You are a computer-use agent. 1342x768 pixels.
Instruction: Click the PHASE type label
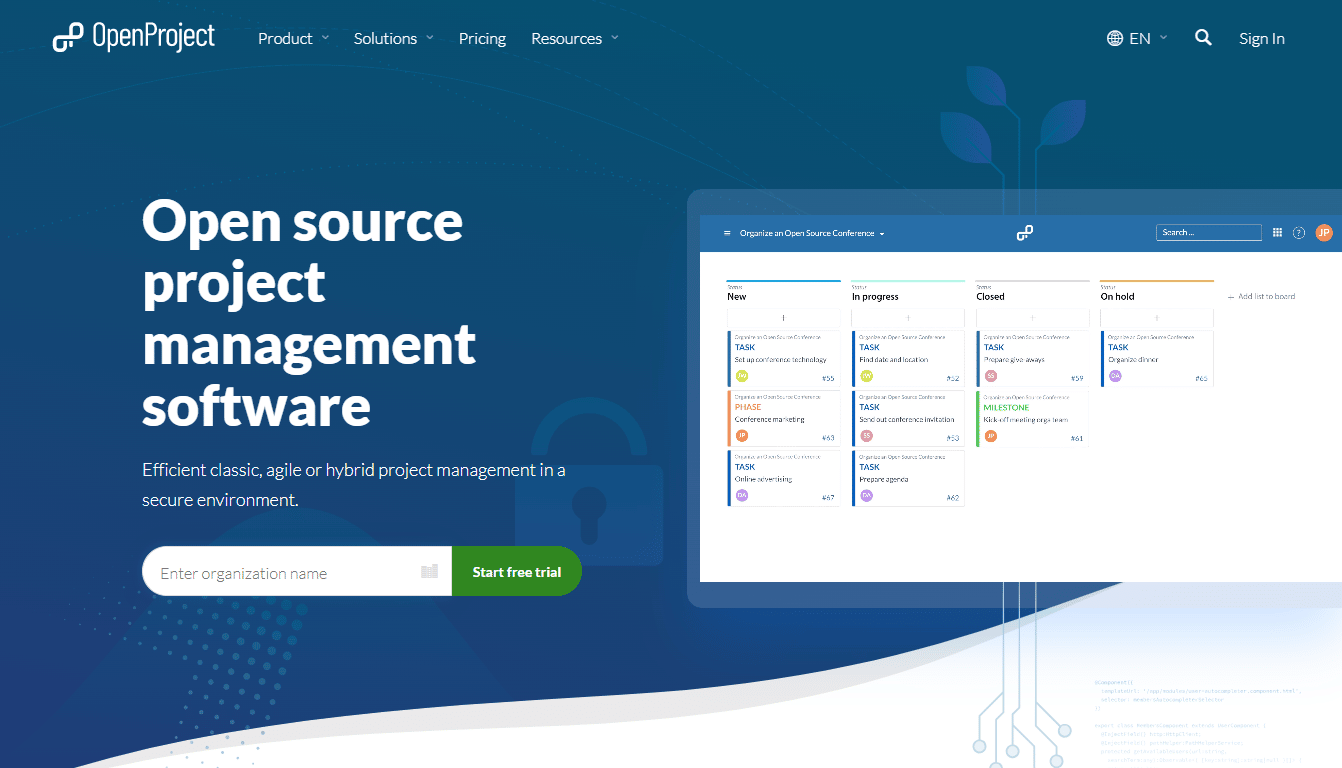coord(748,407)
